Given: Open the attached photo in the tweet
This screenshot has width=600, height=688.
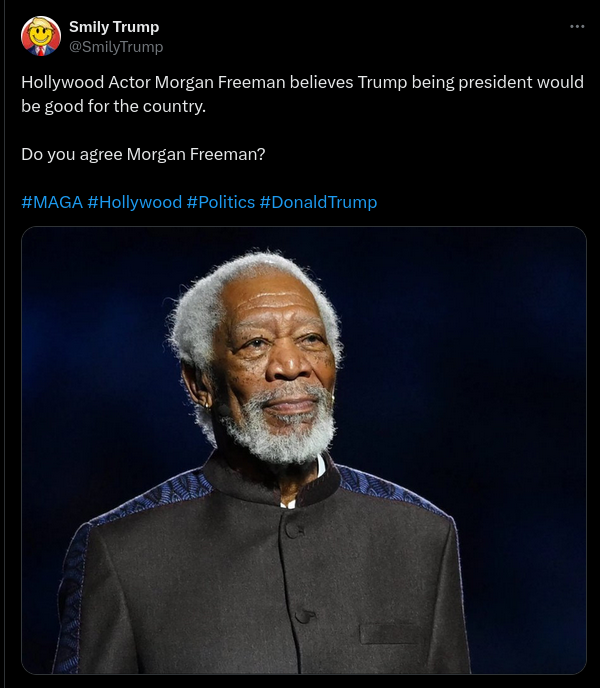Looking at the screenshot, I should click(303, 450).
